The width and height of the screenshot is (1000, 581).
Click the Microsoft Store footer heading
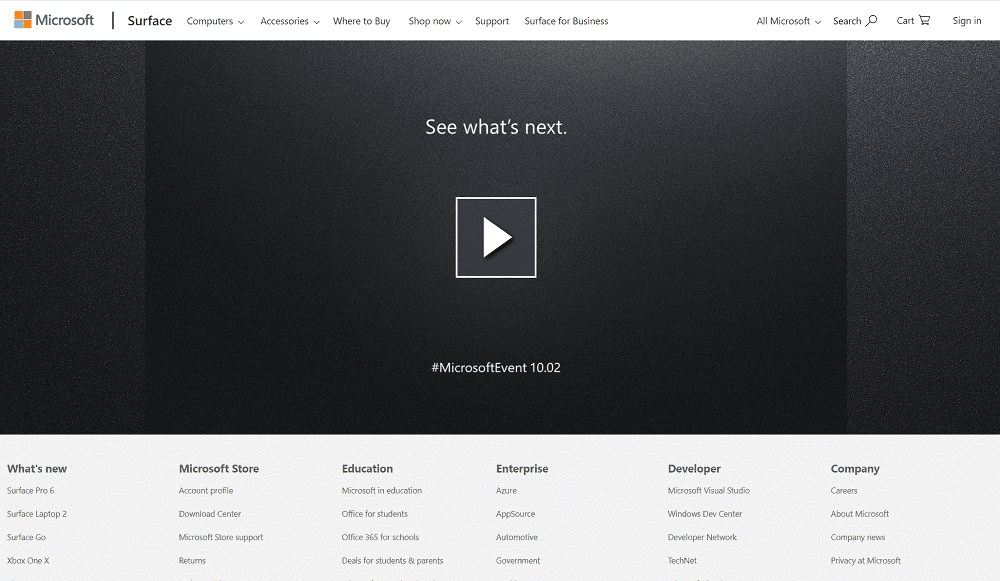pos(219,469)
